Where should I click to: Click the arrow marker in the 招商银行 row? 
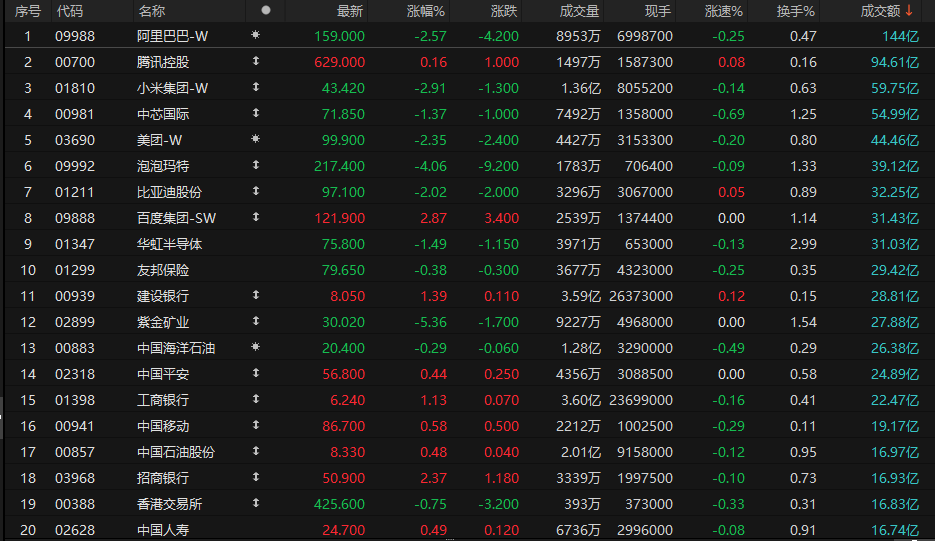pyautogui.click(x=256, y=477)
